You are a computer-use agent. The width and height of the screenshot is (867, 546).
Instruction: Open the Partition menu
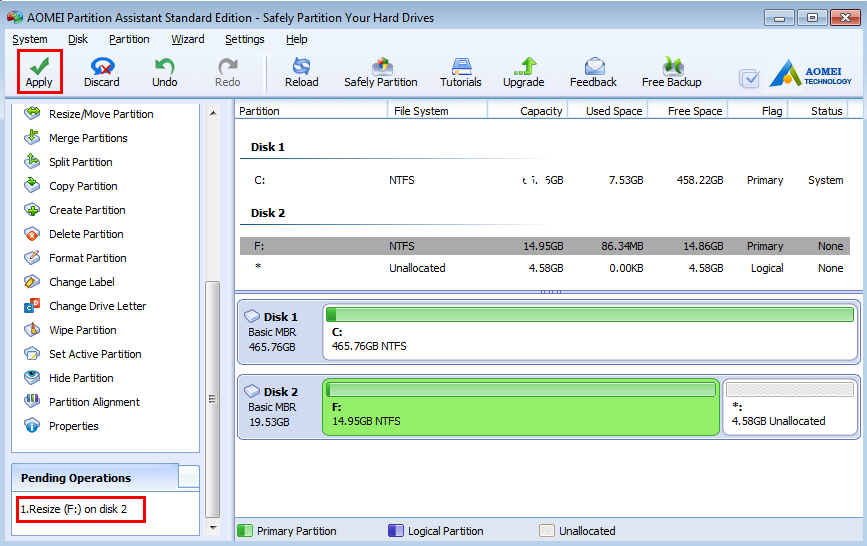(129, 39)
